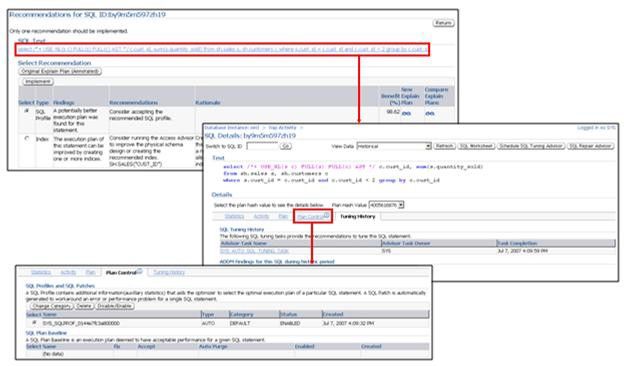
Task: Click the Disable/Enable button
Action: tap(115, 306)
